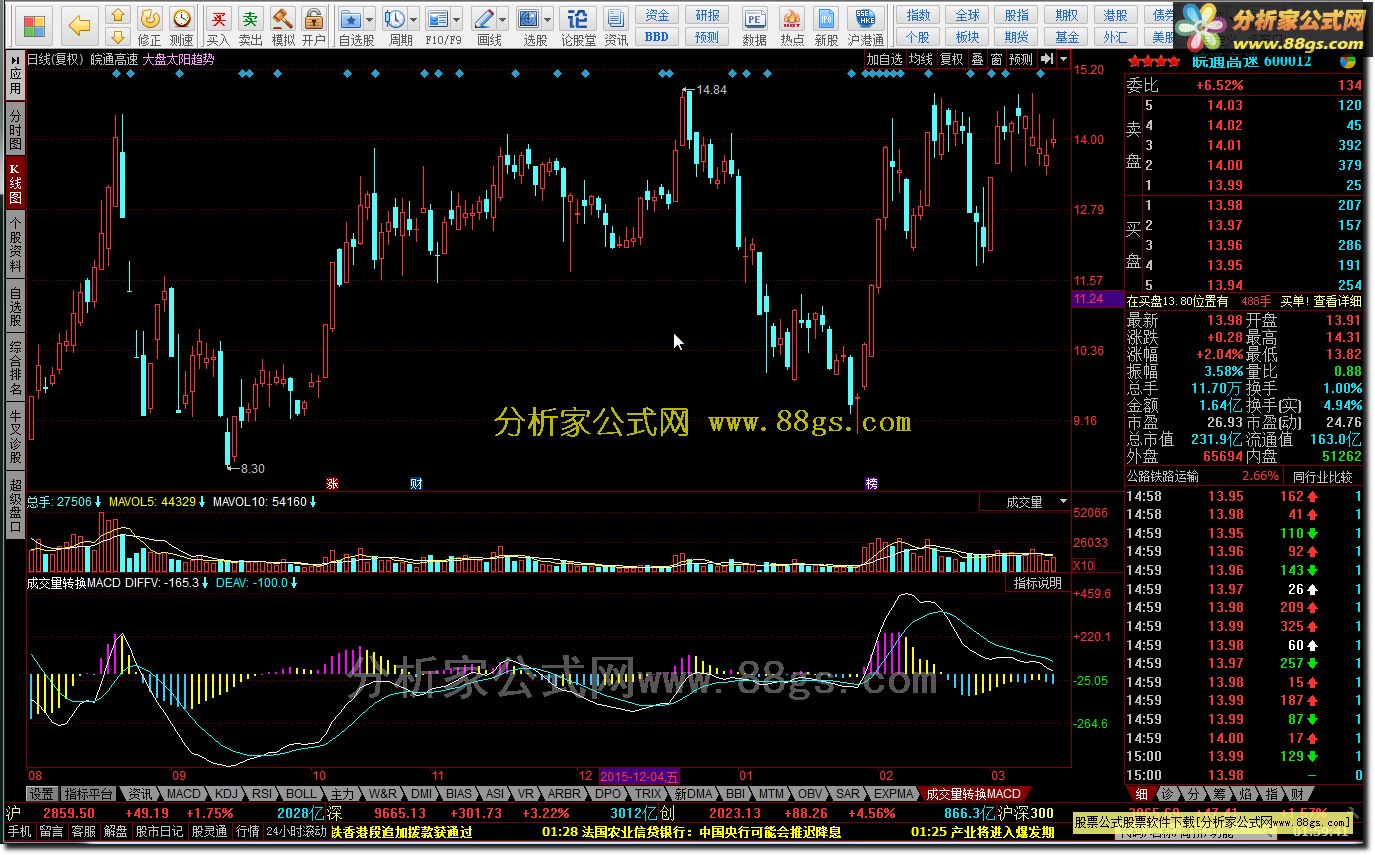The height and width of the screenshot is (855, 1375).
Task: Select the KDJ indicator tab
Action: tap(227, 793)
